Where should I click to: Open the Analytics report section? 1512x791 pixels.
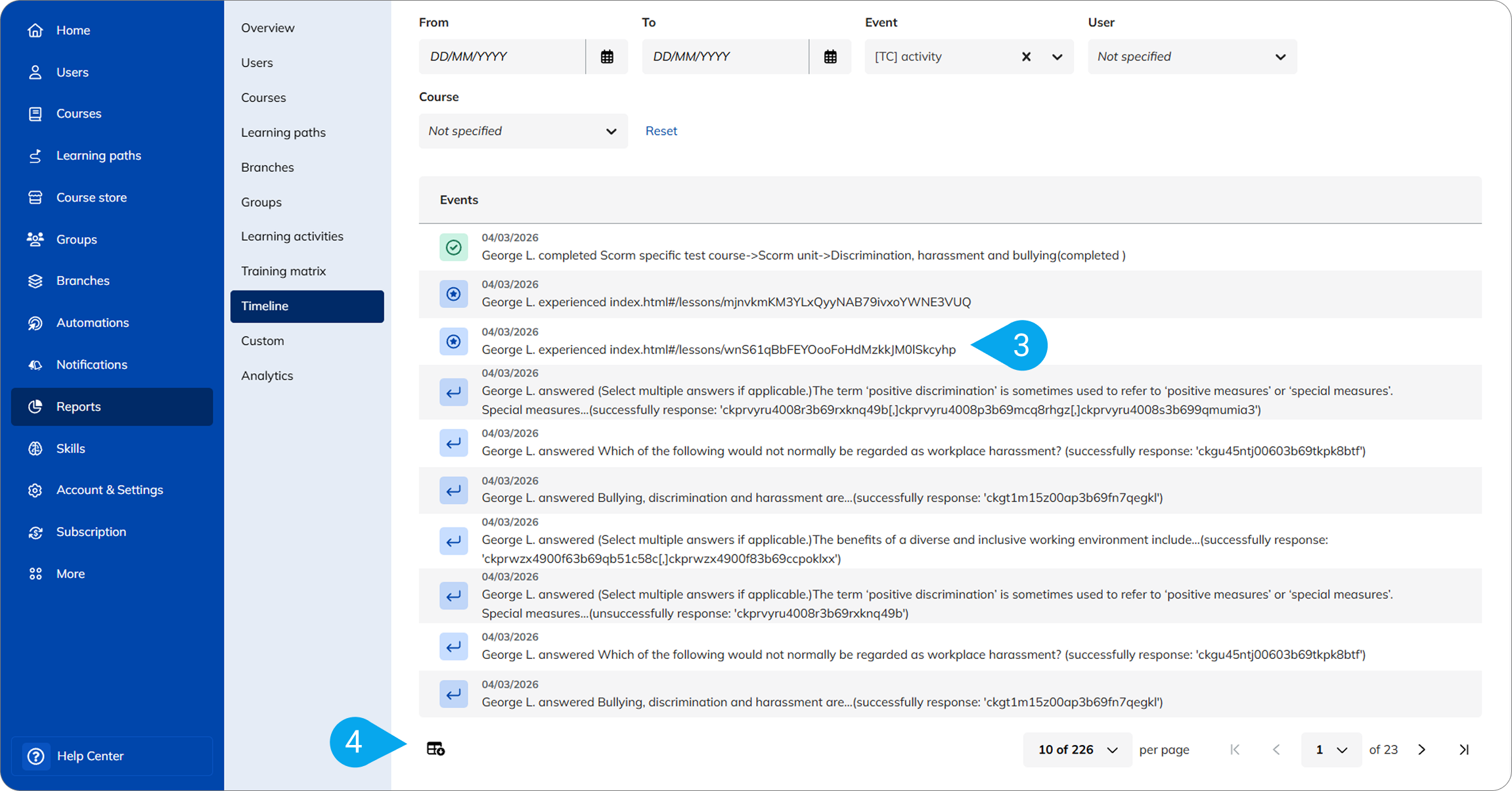tap(267, 375)
